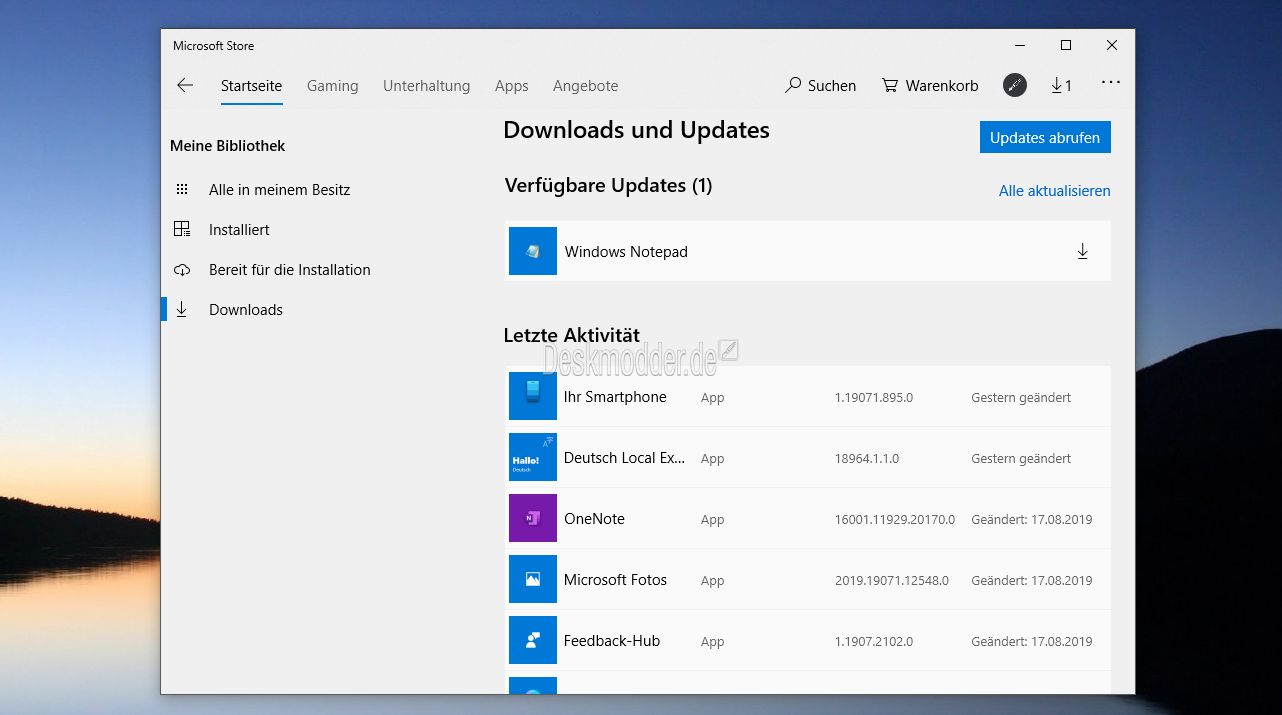Viewport: 1282px width, 715px height.
Task: Open the downloads indicator showing 1
Action: tap(1061, 86)
